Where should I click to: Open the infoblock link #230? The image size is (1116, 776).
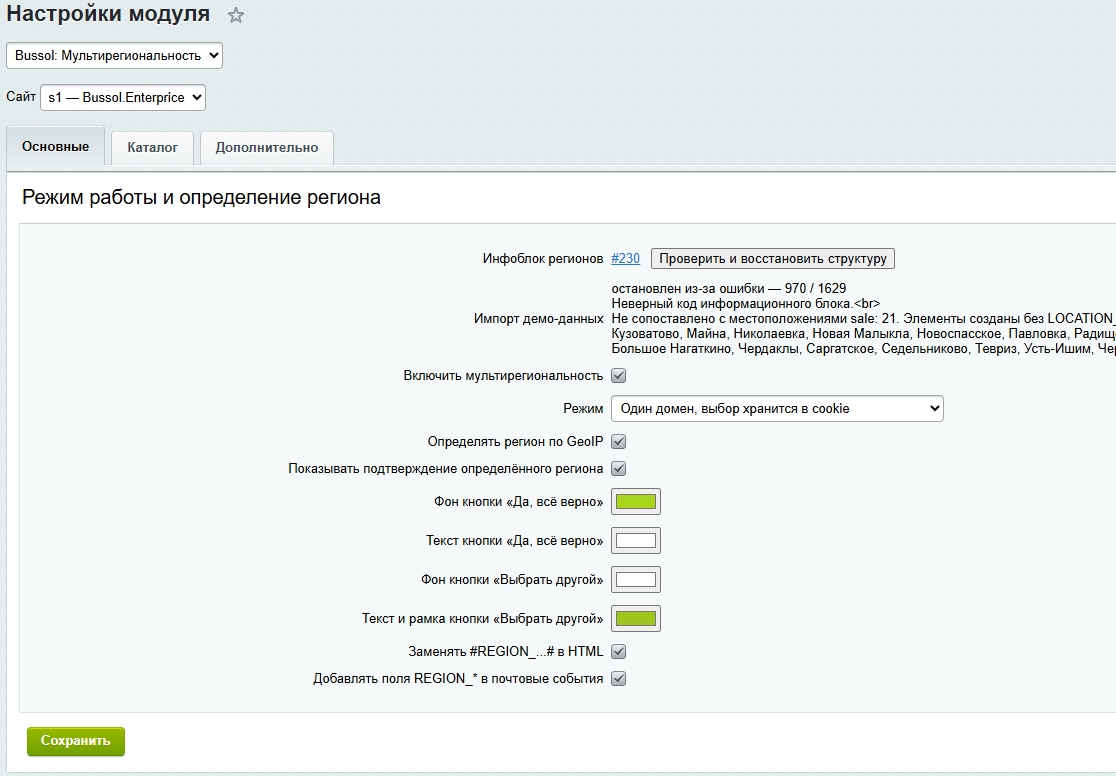pyautogui.click(x=626, y=258)
